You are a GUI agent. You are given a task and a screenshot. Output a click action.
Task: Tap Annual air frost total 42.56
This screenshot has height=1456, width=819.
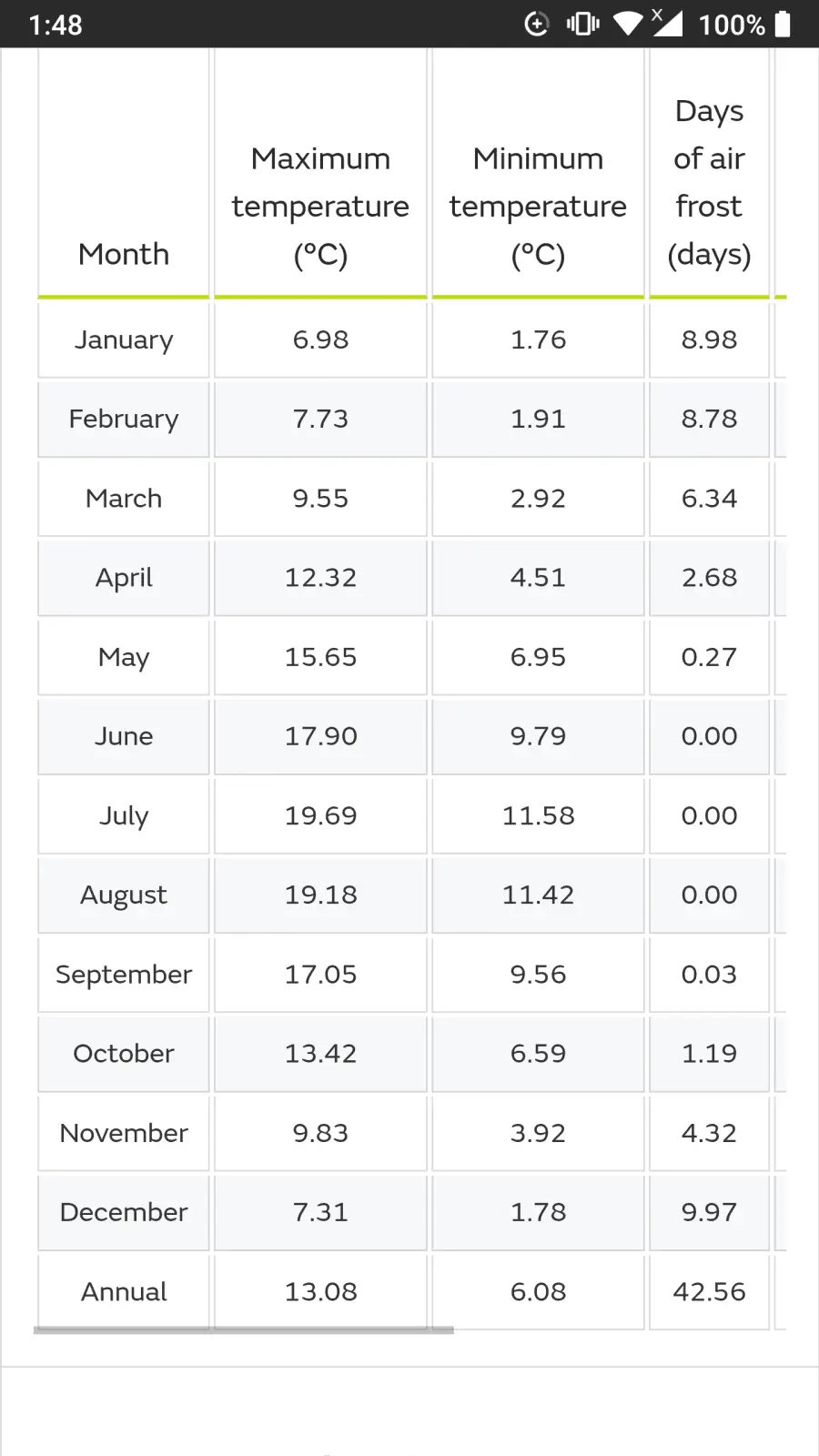point(709,1291)
